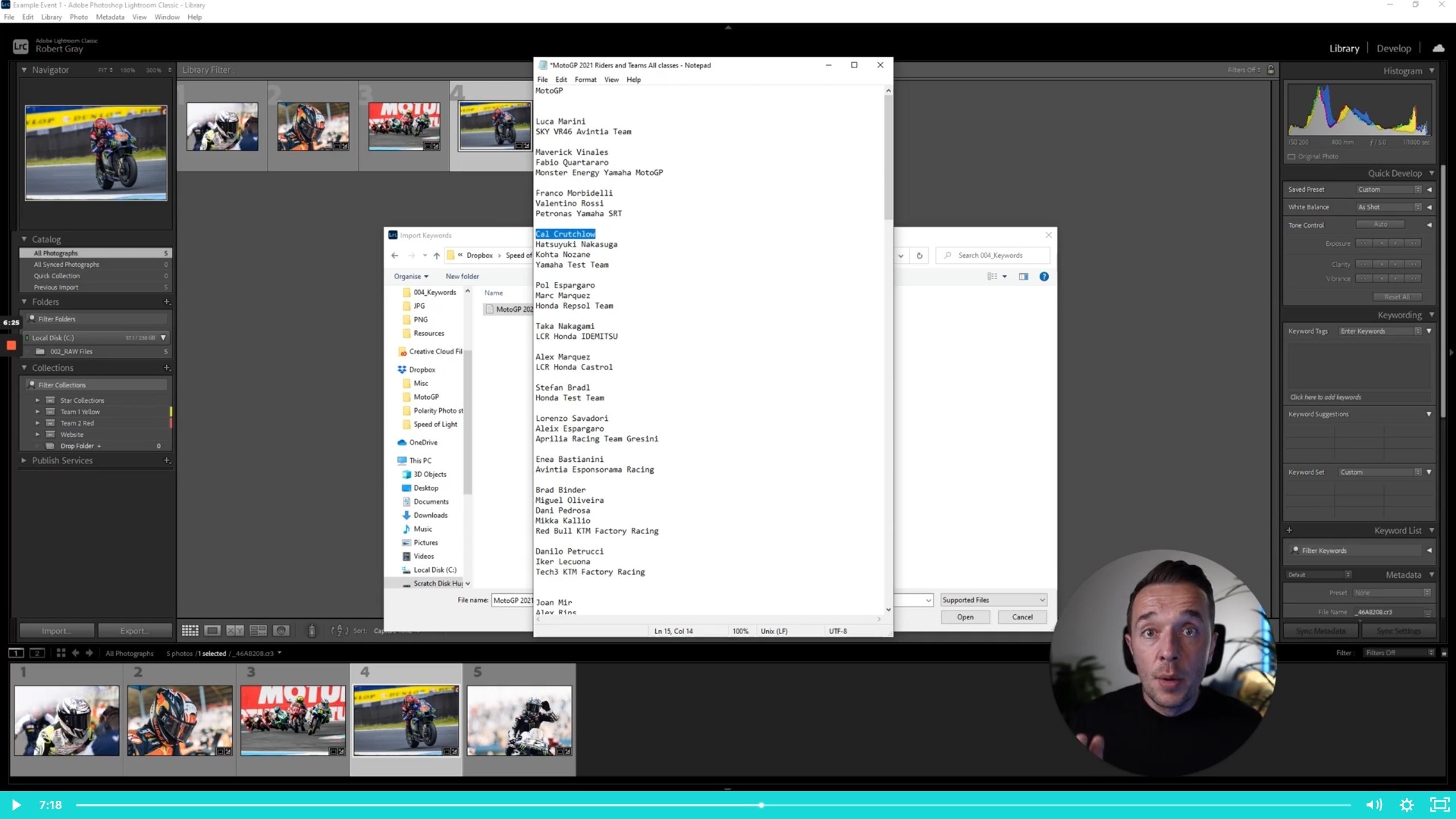Switch to Grid view icon
Viewport: 1456px width, 819px height.
pyautogui.click(x=190, y=630)
